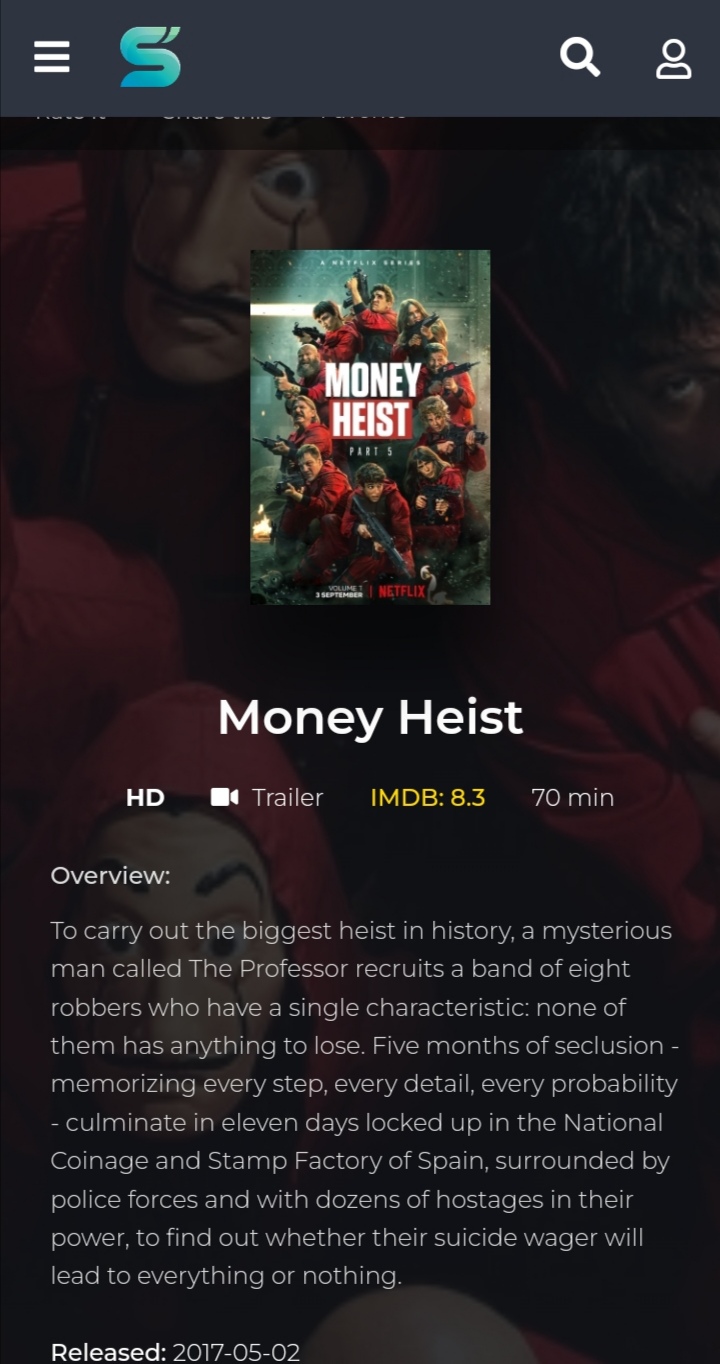Viewport: 720px width, 1364px height.
Task: Click the Overview heading label
Action: click(x=111, y=876)
